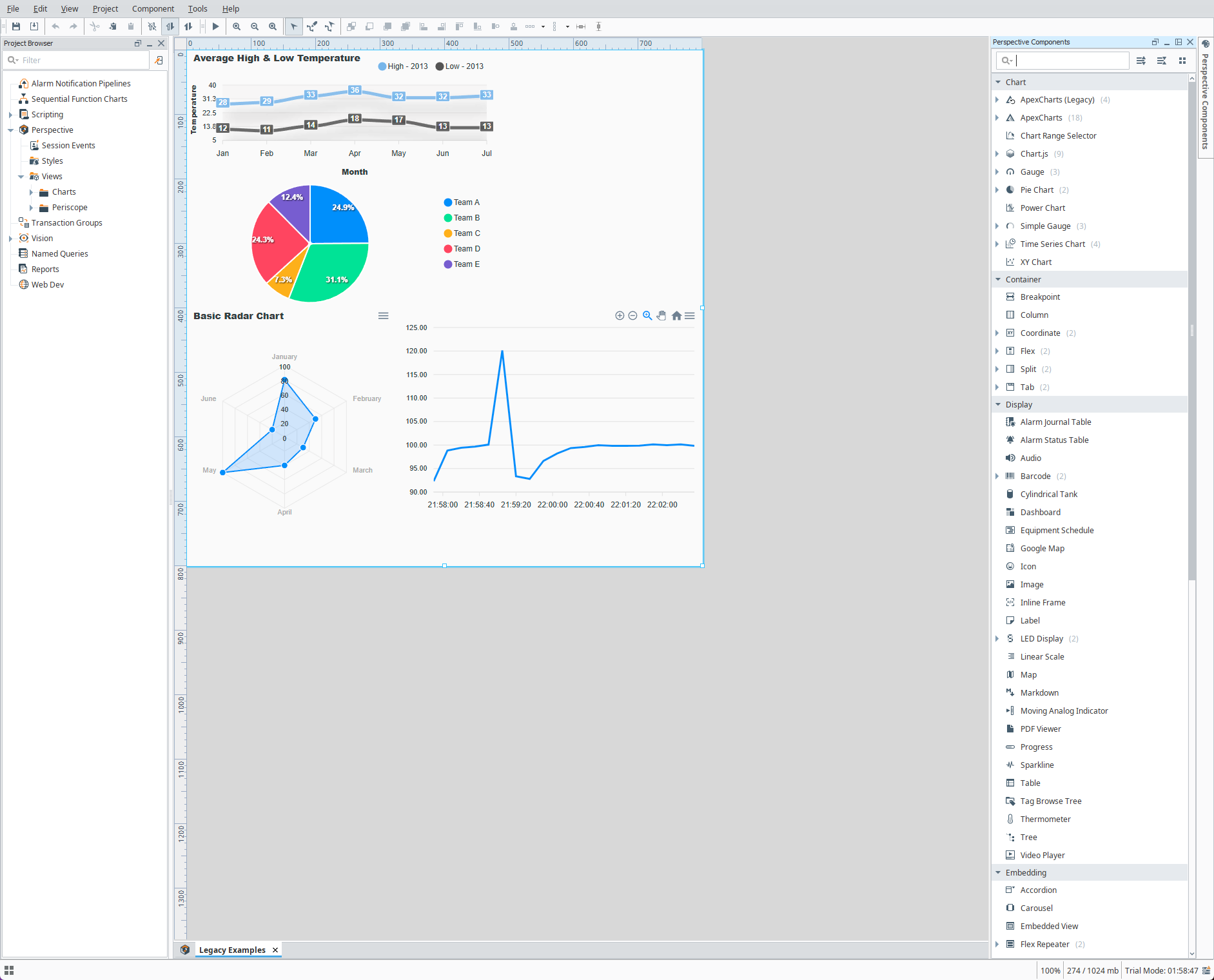Toggle preview mode with the play button
The width and height of the screenshot is (1214, 980).
215,26
